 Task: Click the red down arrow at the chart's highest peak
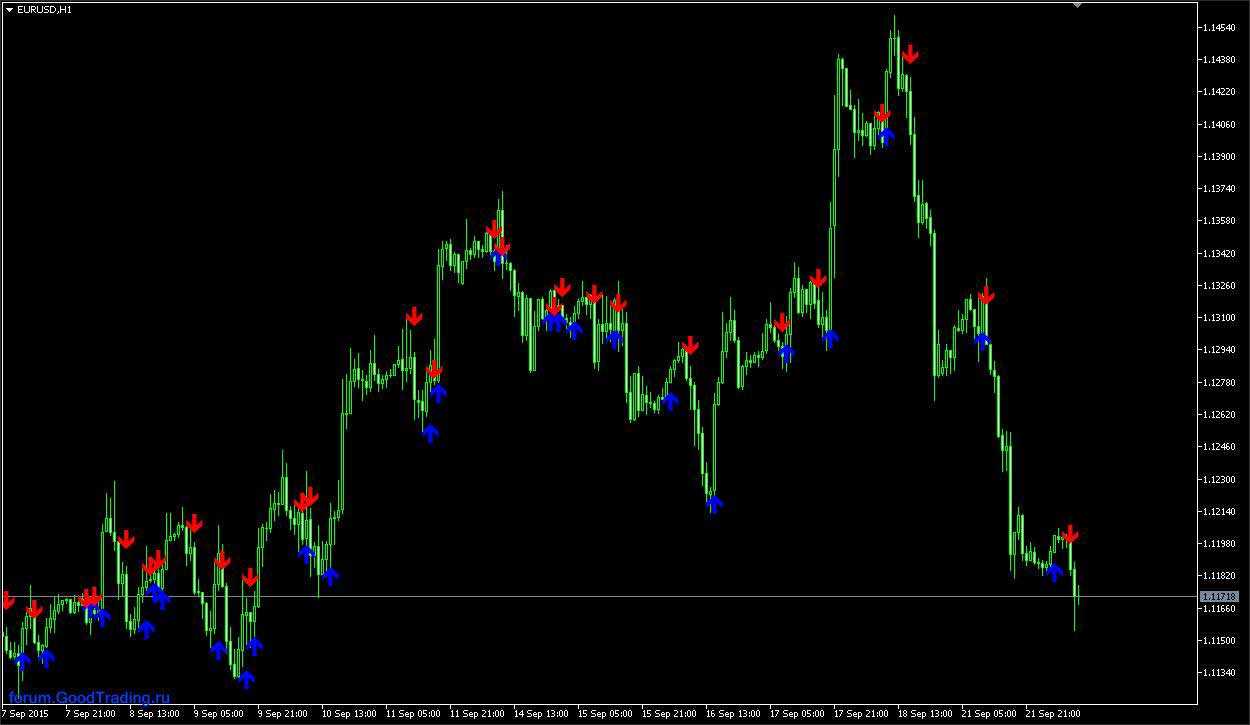(x=910, y=54)
